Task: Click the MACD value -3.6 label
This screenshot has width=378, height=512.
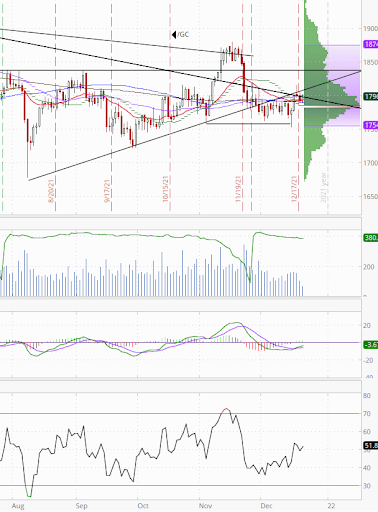Action: [x=371, y=344]
